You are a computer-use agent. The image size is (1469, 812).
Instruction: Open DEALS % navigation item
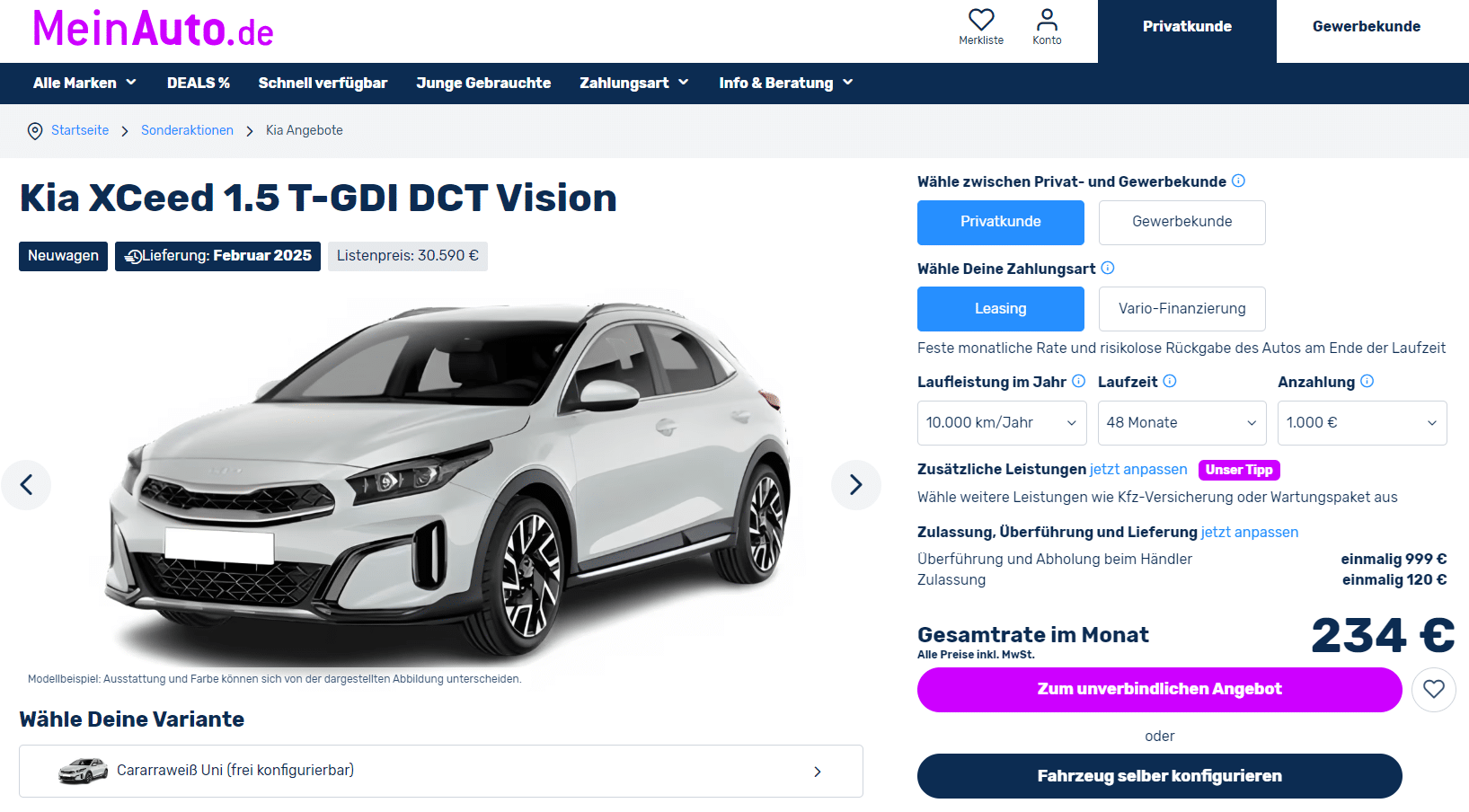pyautogui.click(x=199, y=83)
